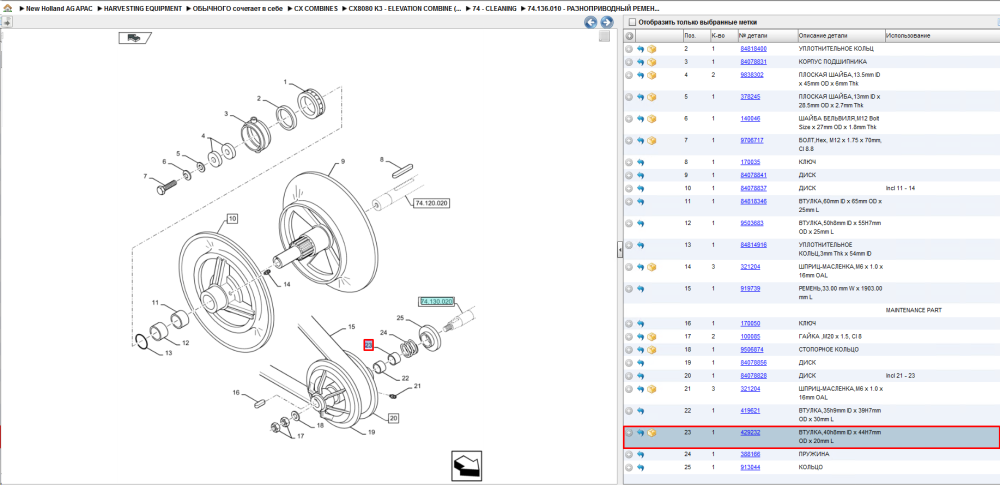Collapse the parts list splitter handle
1000x485 pixels.
(x=619, y=251)
